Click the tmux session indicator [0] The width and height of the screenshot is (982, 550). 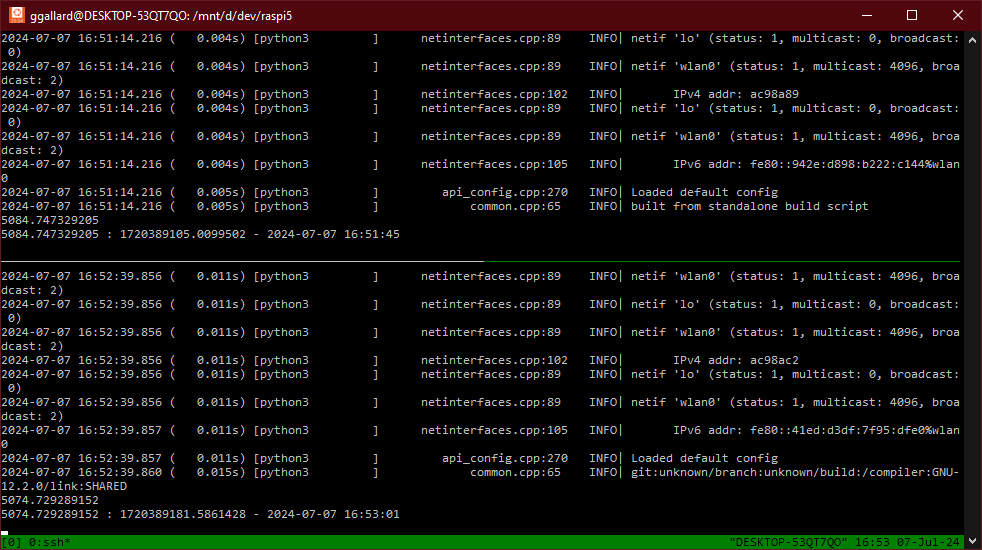(x=11, y=542)
